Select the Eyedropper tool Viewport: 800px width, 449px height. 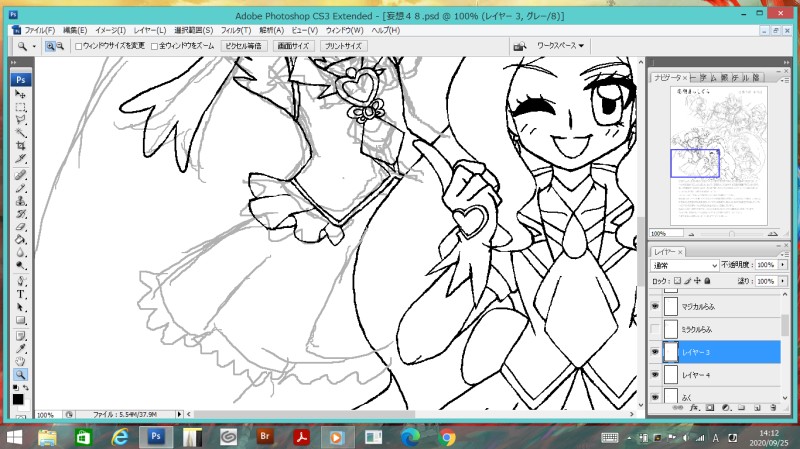click(20, 349)
